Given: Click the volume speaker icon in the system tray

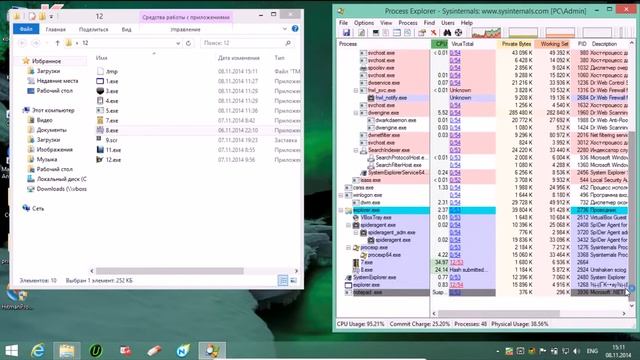Looking at the screenshot, I should [x=576, y=351].
